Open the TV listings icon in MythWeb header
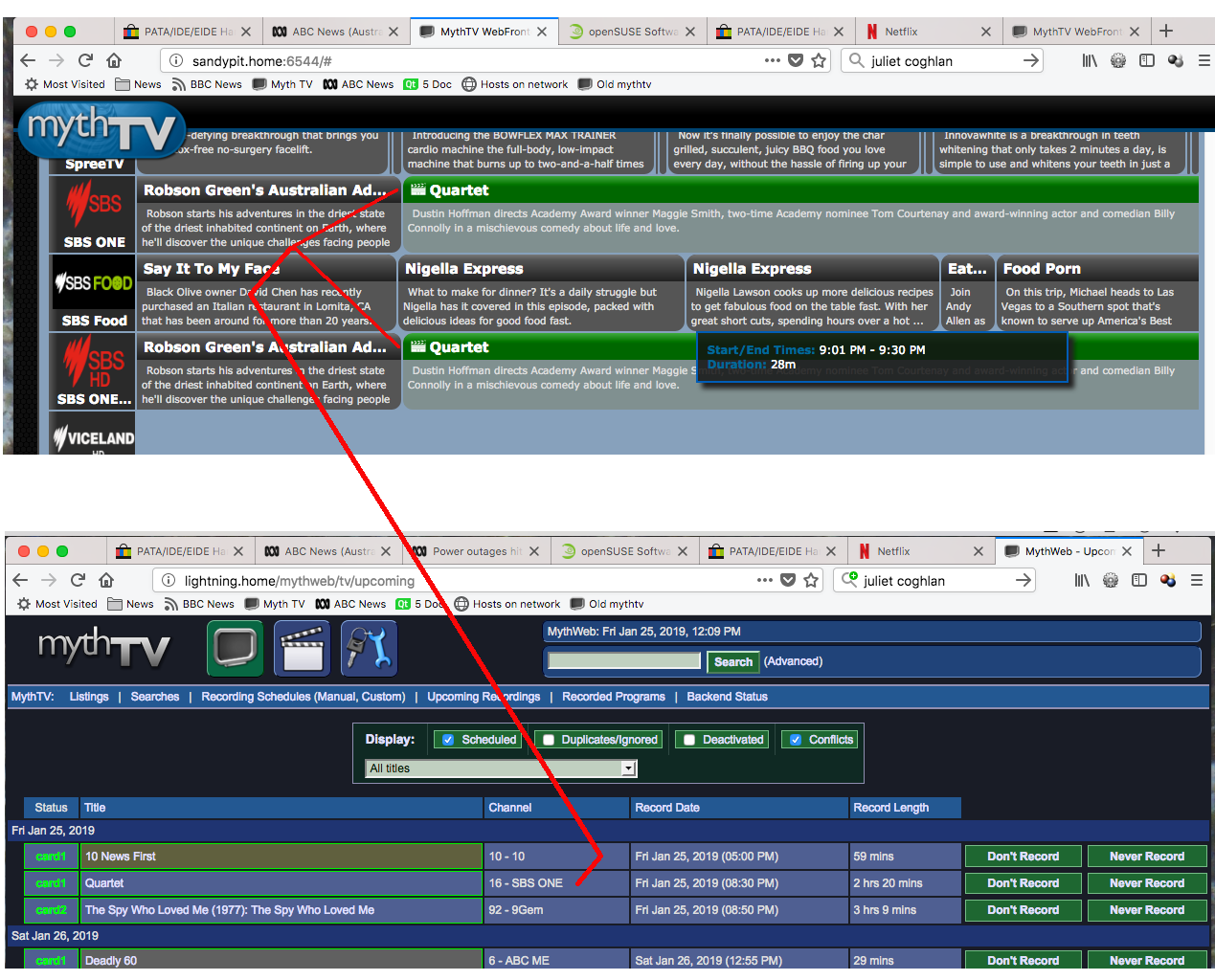1215x980 pixels. point(235,648)
